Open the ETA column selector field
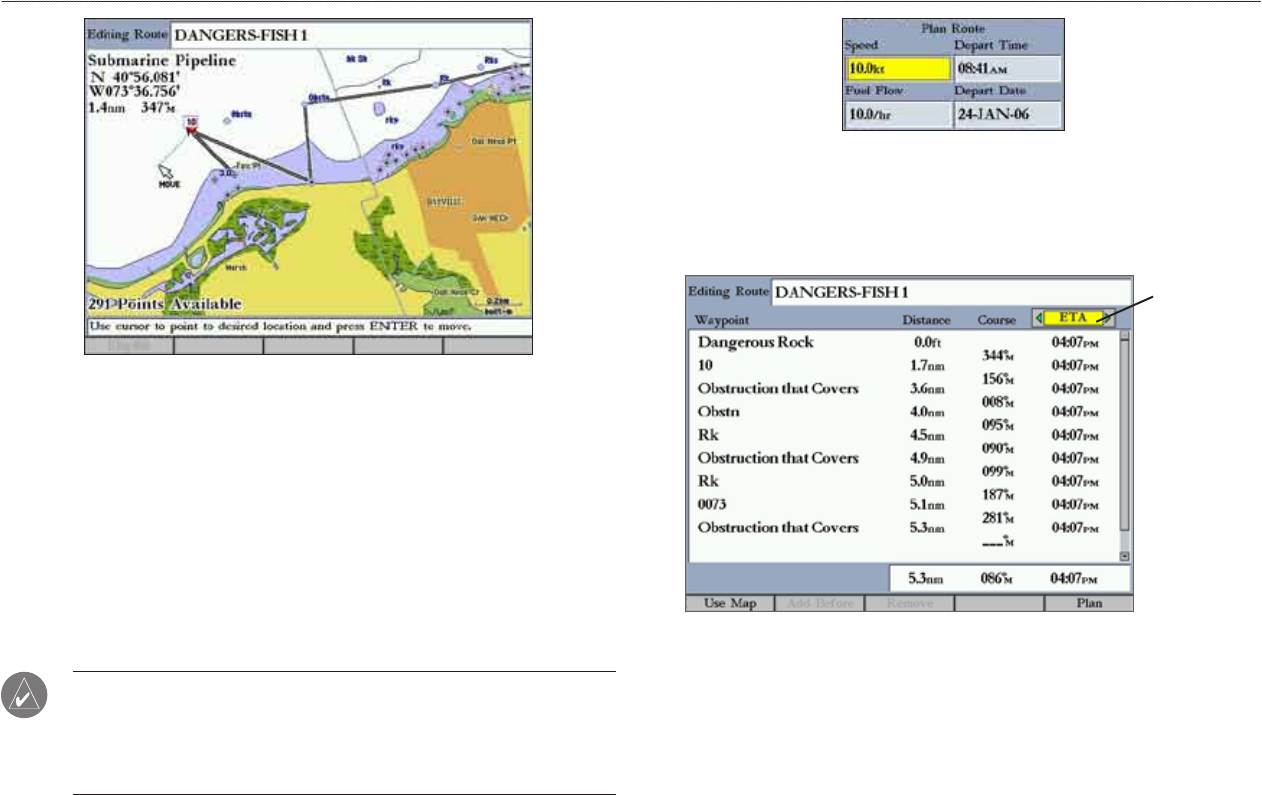 point(1074,319)
